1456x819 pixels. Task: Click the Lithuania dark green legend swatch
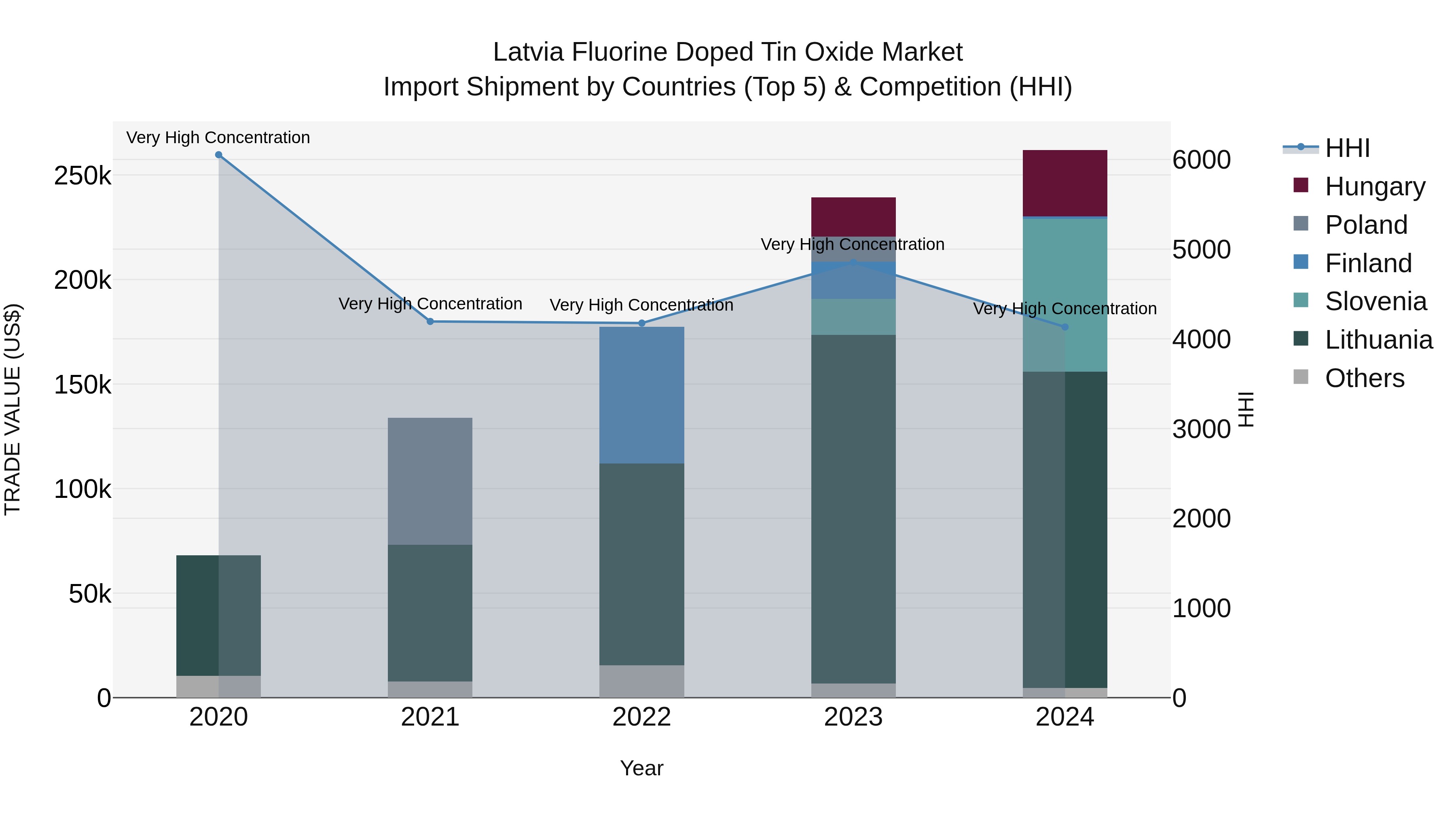1301,339
